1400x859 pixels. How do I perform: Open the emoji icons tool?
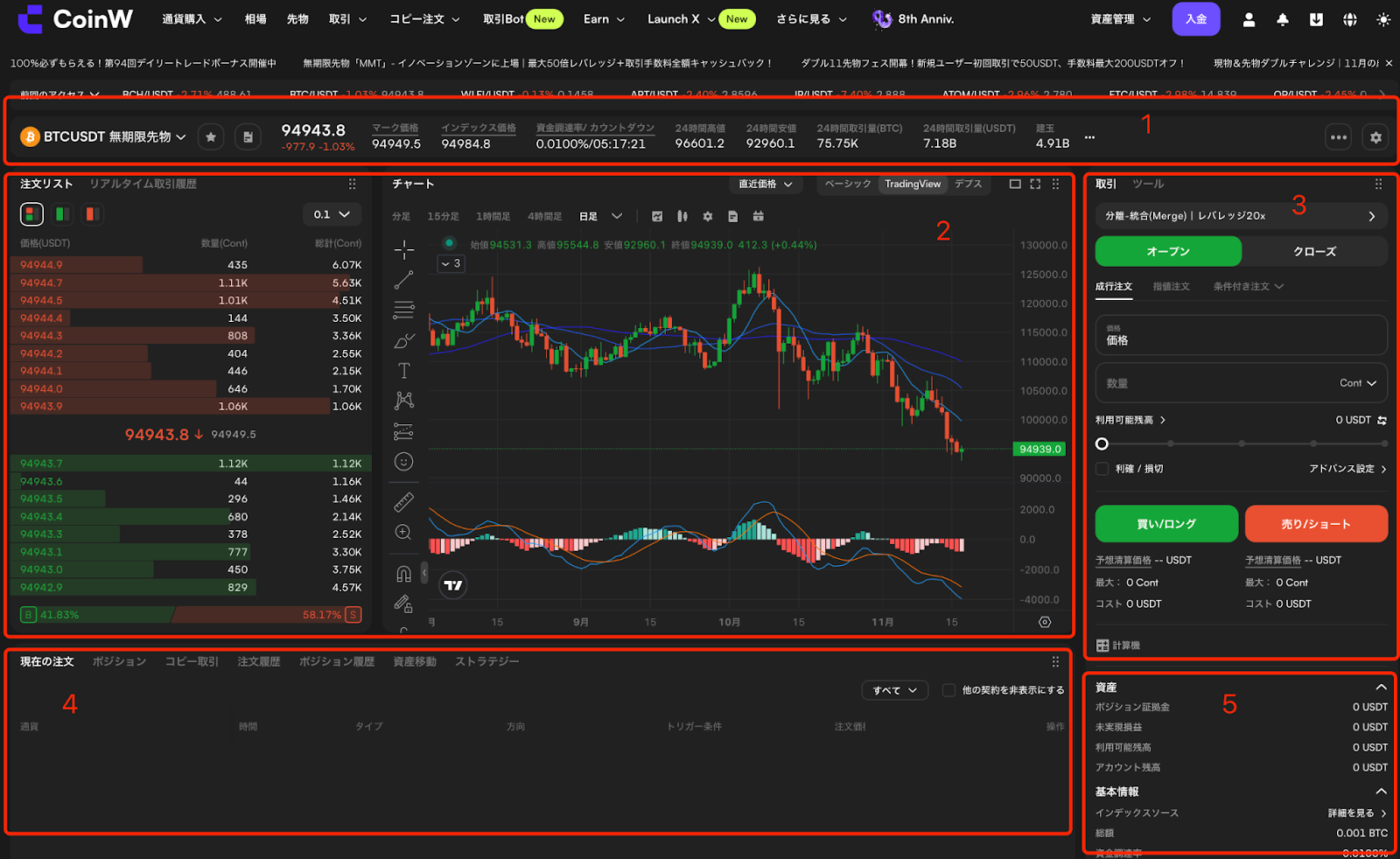click(x=403, y=462)
